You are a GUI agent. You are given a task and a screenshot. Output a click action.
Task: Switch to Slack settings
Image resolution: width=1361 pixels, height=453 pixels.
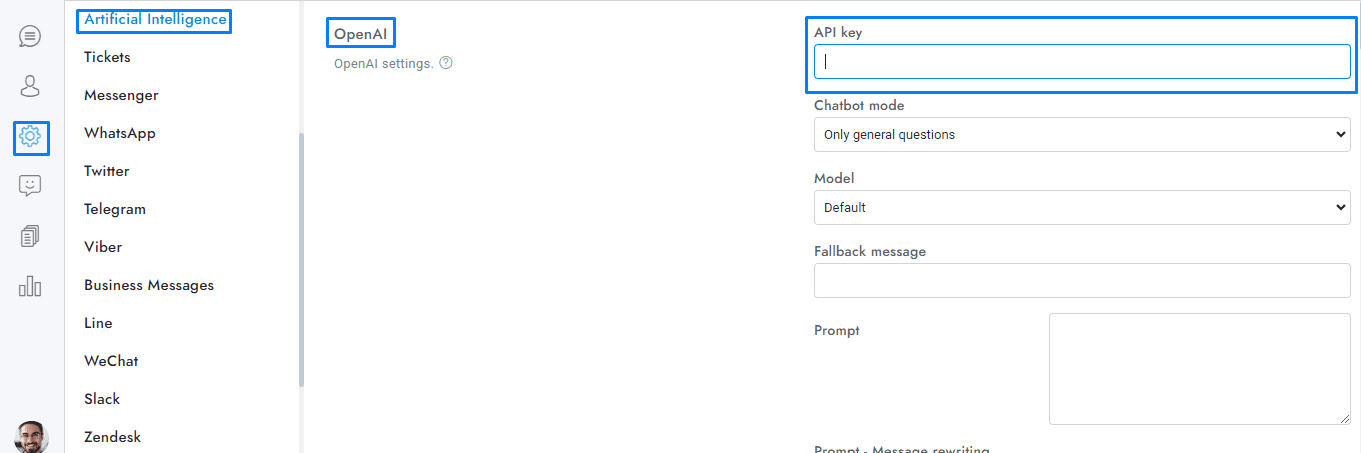click(102, 399)
